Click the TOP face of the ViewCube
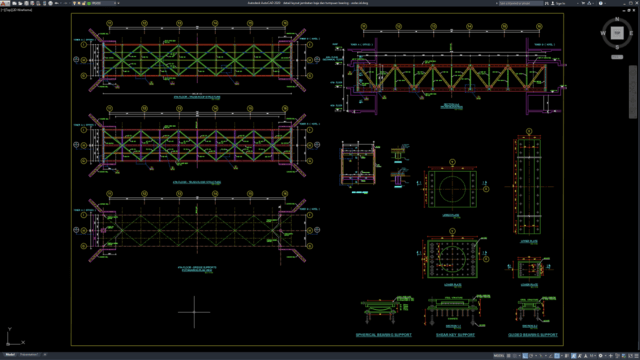Viewport: 640px width, 360px height. point(617,33)
